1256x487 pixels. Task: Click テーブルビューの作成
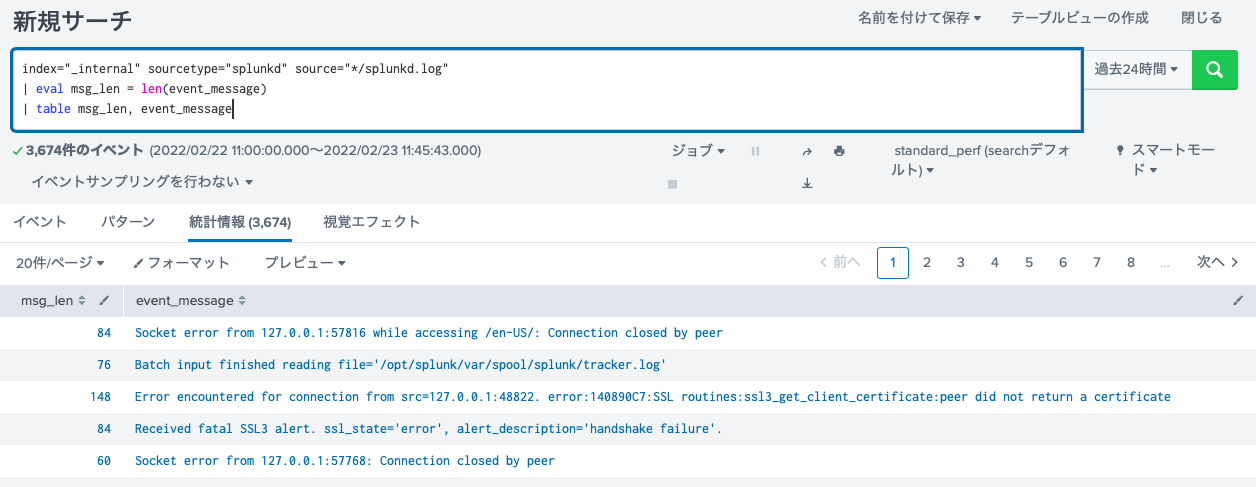(1080, 18)
